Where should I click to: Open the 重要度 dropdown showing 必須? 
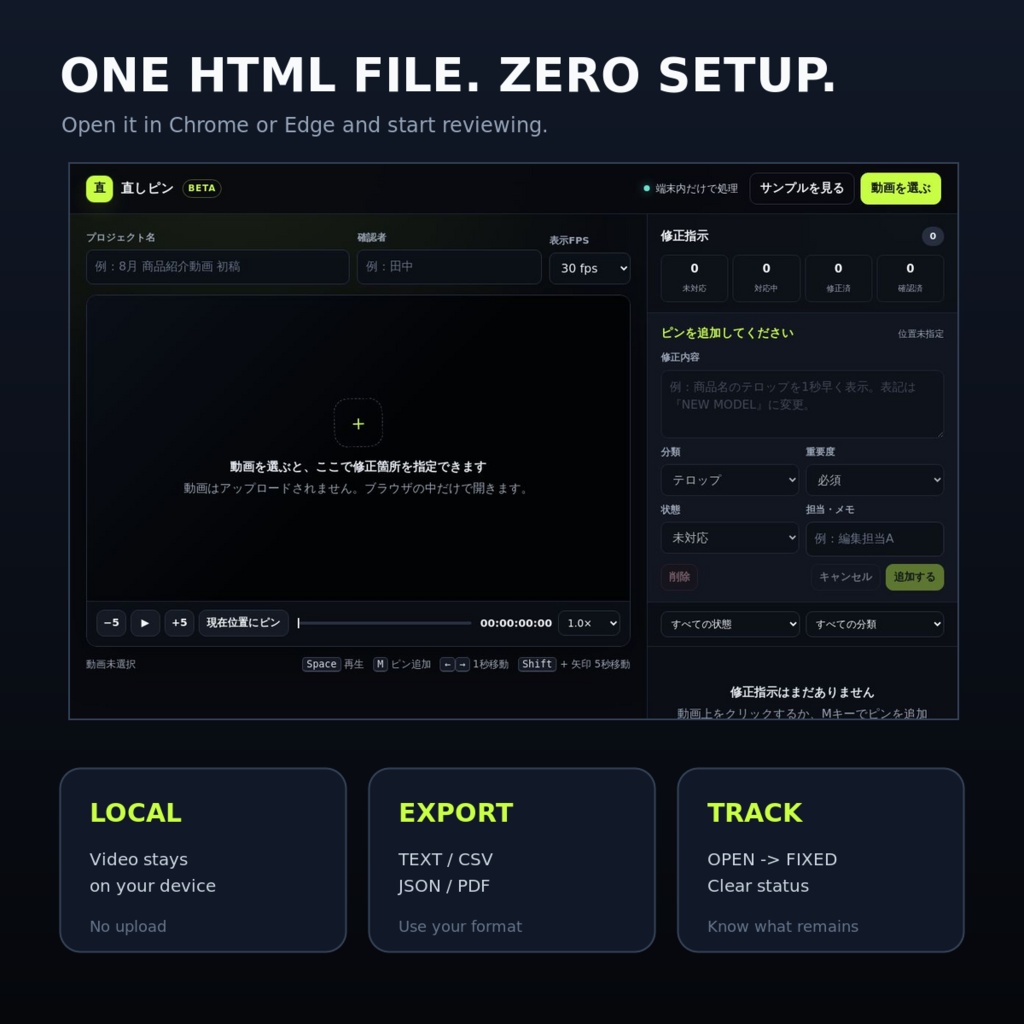(874, 480)
